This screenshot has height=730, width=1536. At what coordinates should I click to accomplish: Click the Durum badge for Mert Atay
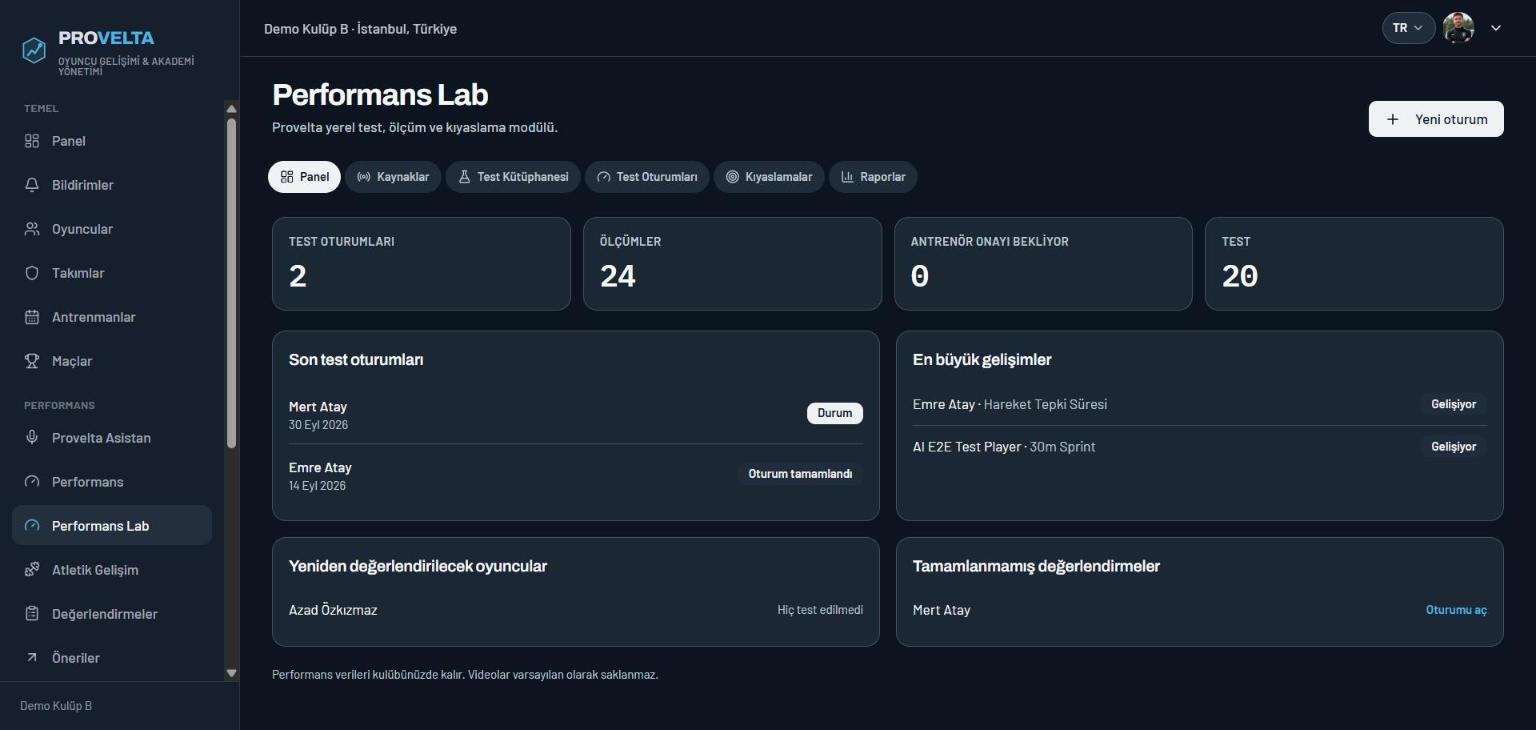tap(835, 413)
